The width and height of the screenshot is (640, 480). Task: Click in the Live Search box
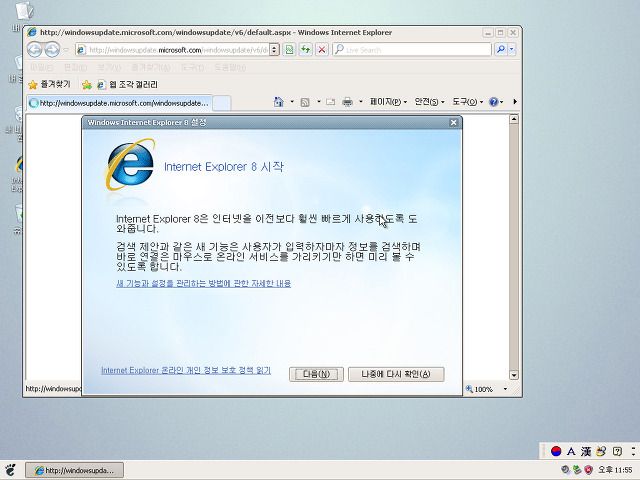pos(412,50)
